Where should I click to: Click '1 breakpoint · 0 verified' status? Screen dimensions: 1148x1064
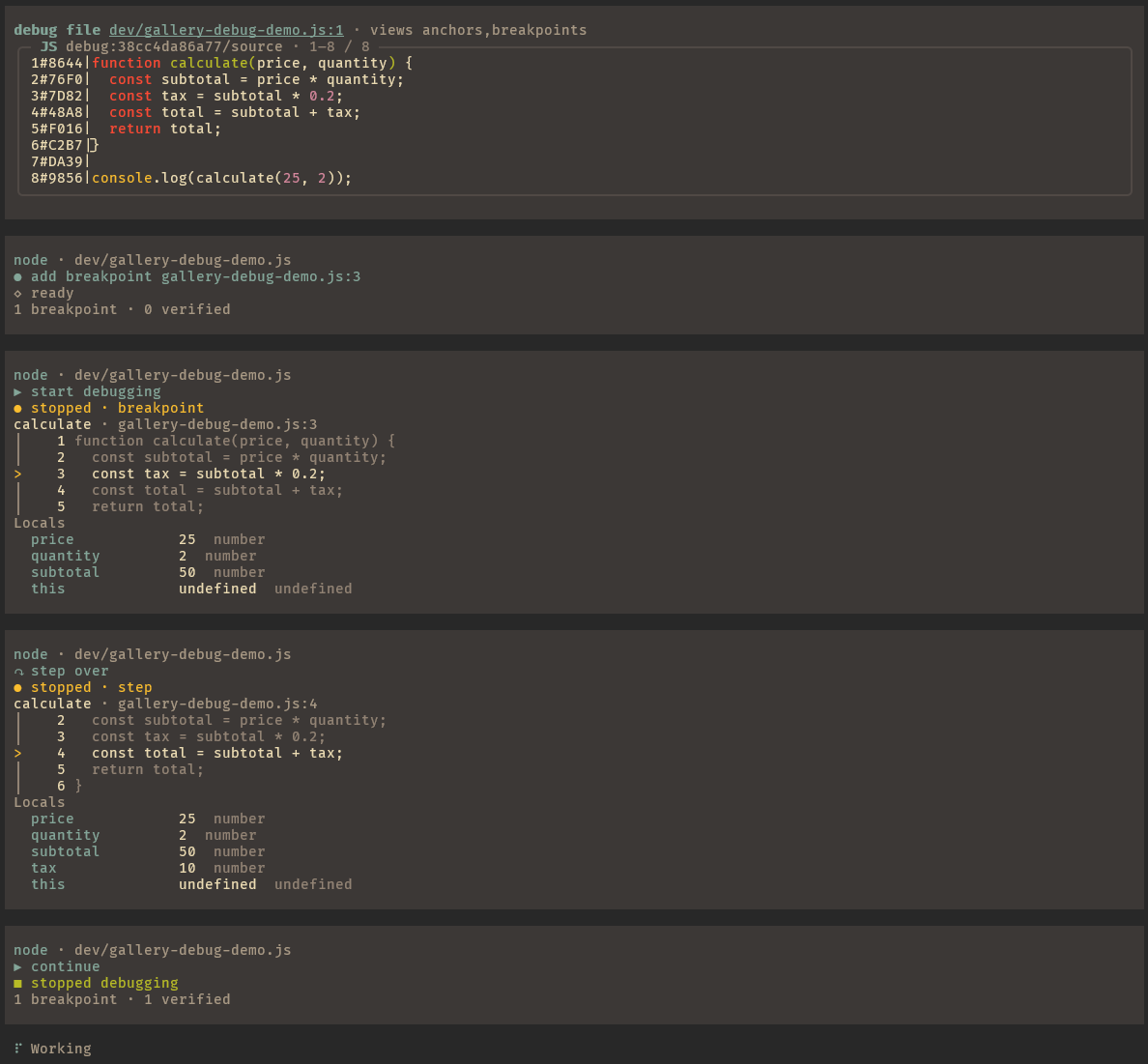tap(122, 310)
